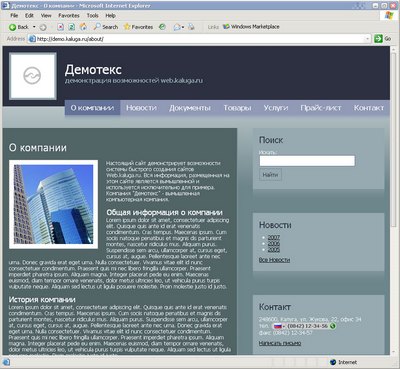Select the О компании tab
400x369 pixels.
(92, 108)
